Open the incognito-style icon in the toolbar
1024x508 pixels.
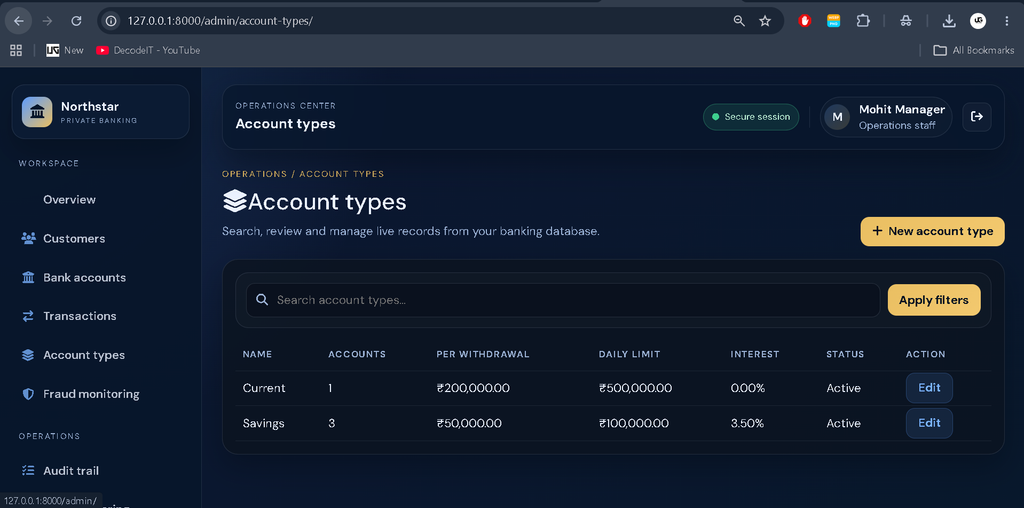click(905, 21)
